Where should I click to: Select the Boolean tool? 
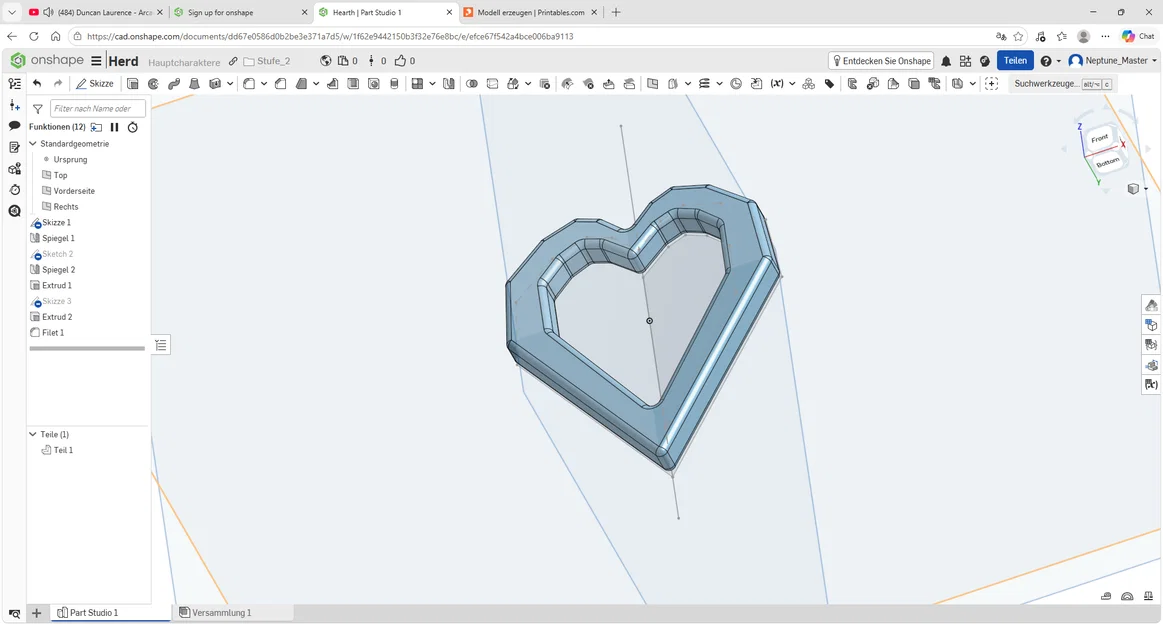472,84
